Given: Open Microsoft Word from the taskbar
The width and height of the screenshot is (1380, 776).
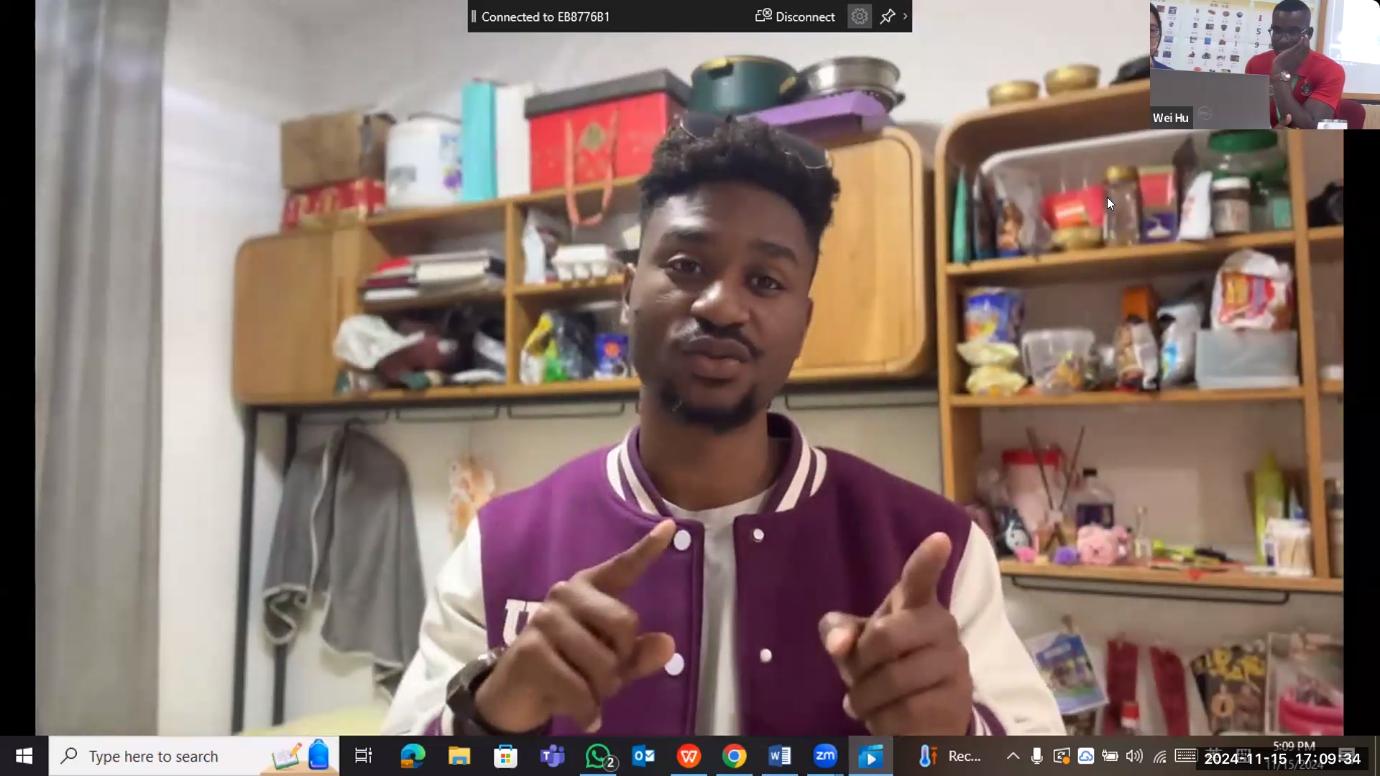Looking at the screenshot, I should (780, 756).
